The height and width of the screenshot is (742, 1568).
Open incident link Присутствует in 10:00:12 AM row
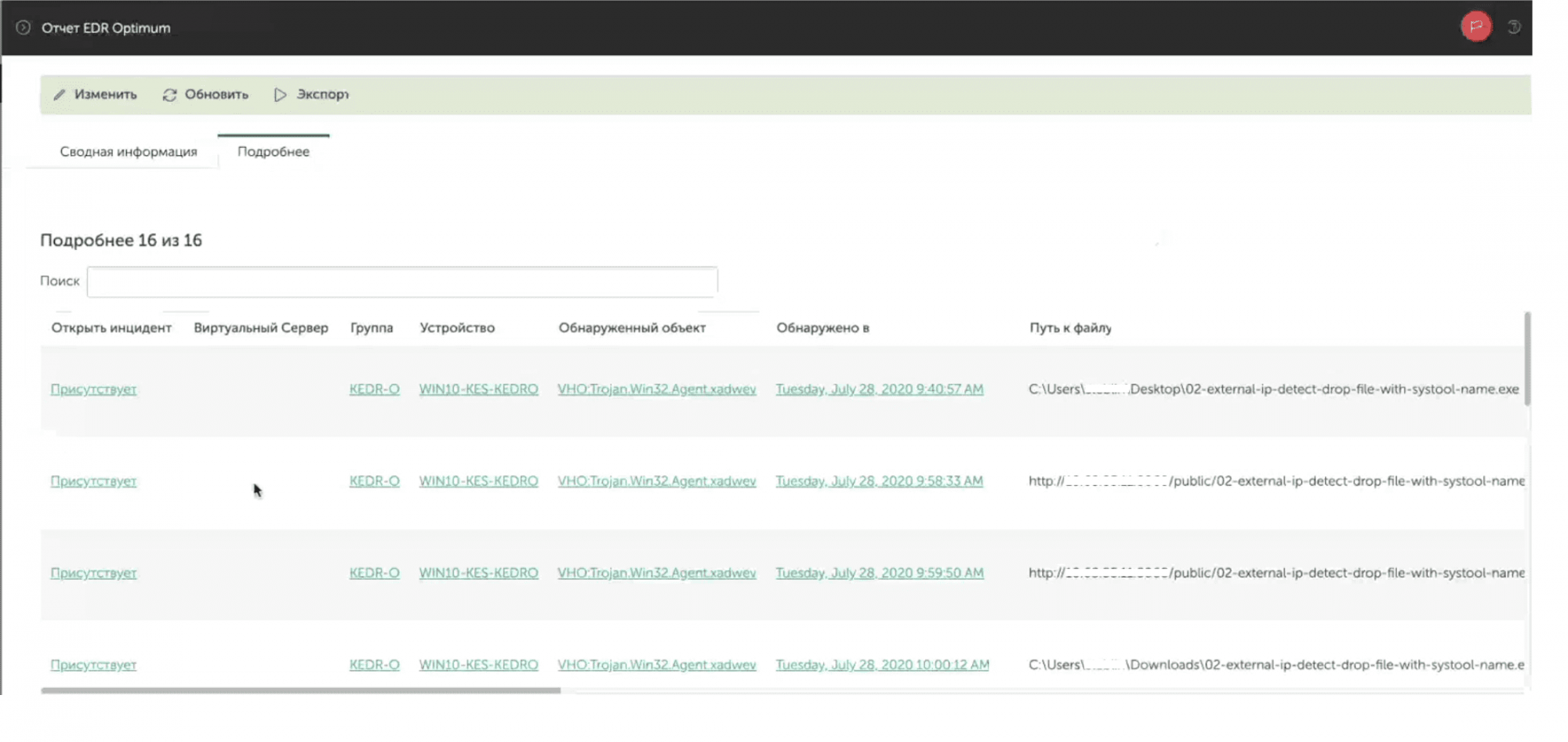click(x=93, y=664)
